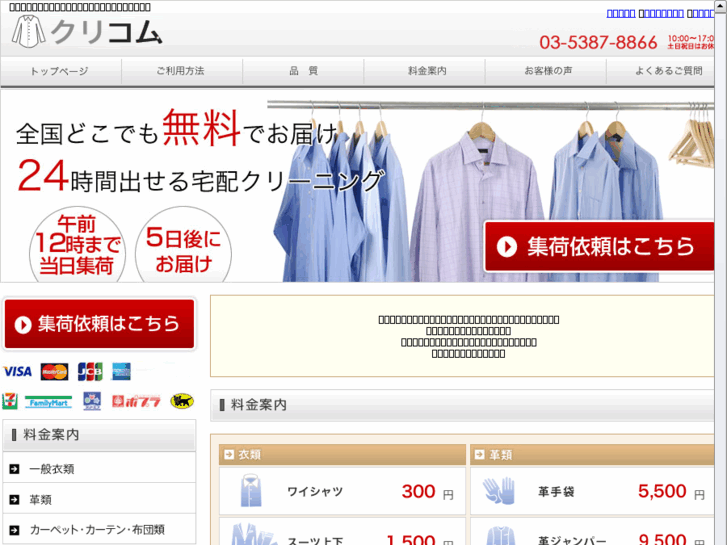Click the FamilyMart logo
The height and width of the screenshot is (545, 727).
tap(49, 402)
